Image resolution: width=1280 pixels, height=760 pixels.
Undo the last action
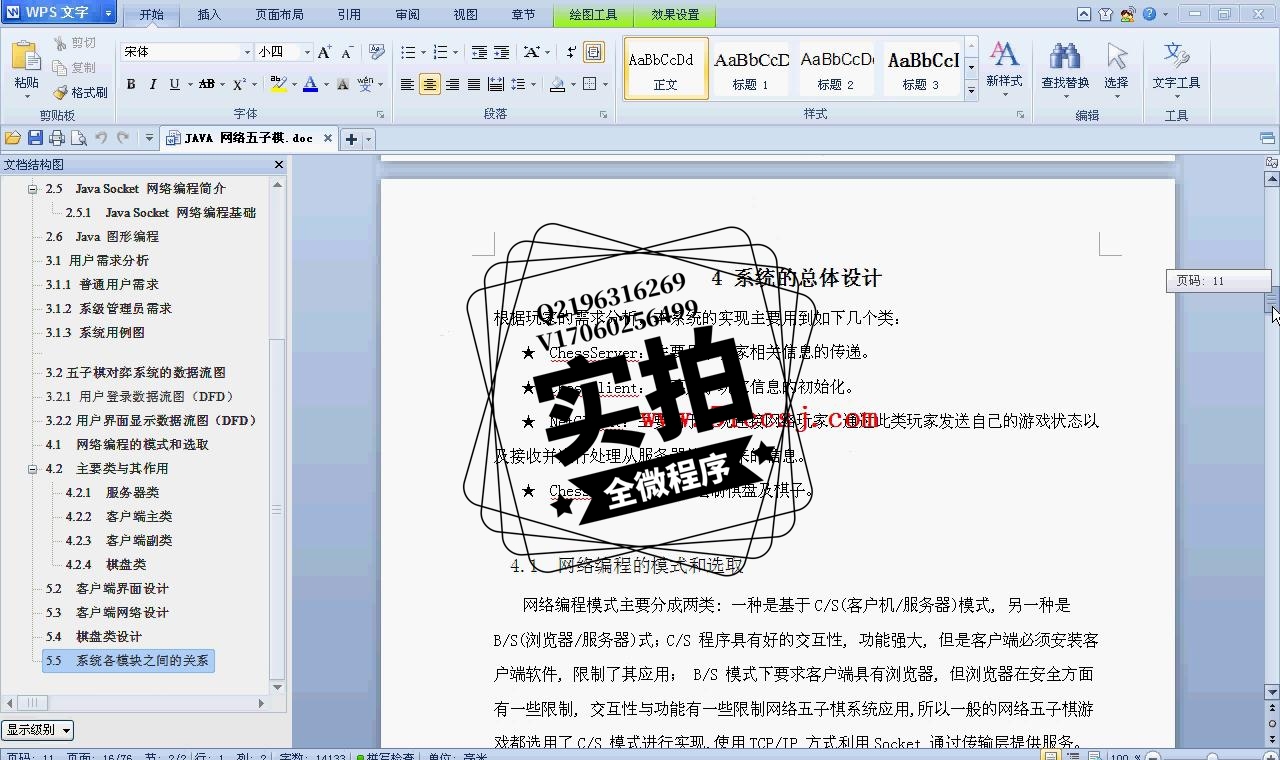click(100, 138)
